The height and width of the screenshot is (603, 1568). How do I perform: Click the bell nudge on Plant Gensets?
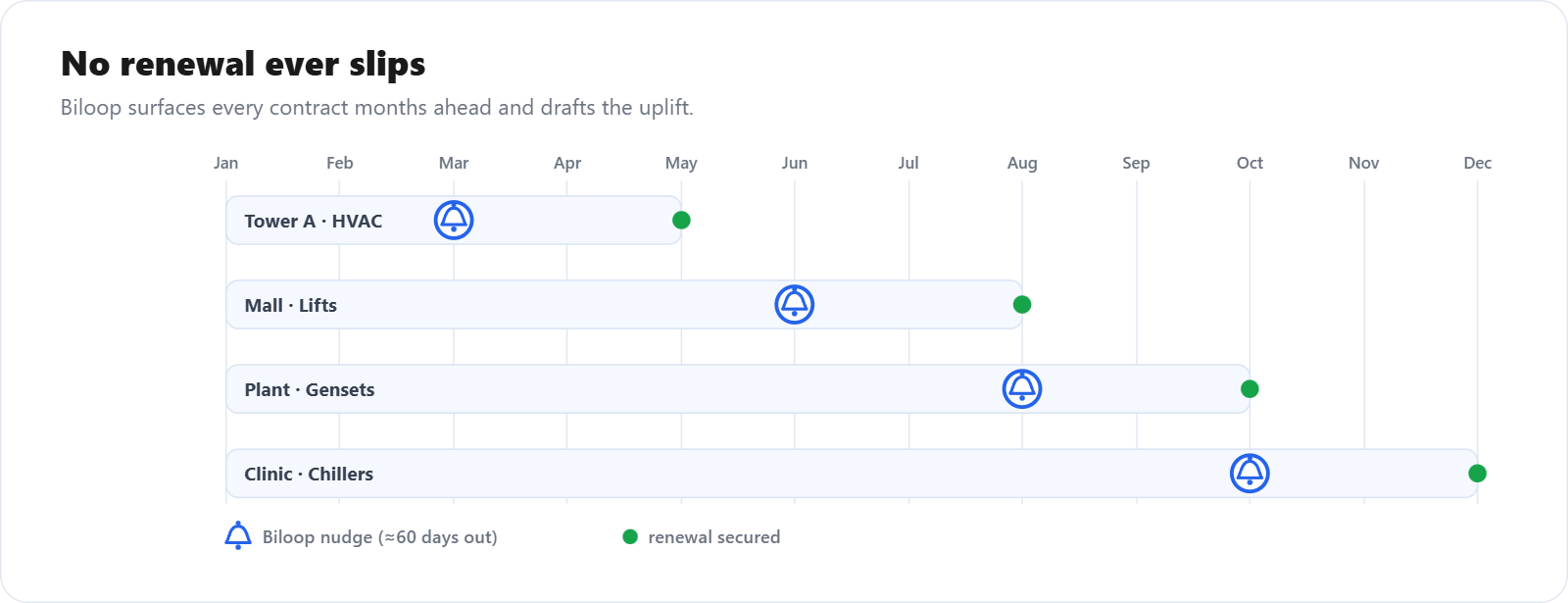click(x=1022, y=388)
